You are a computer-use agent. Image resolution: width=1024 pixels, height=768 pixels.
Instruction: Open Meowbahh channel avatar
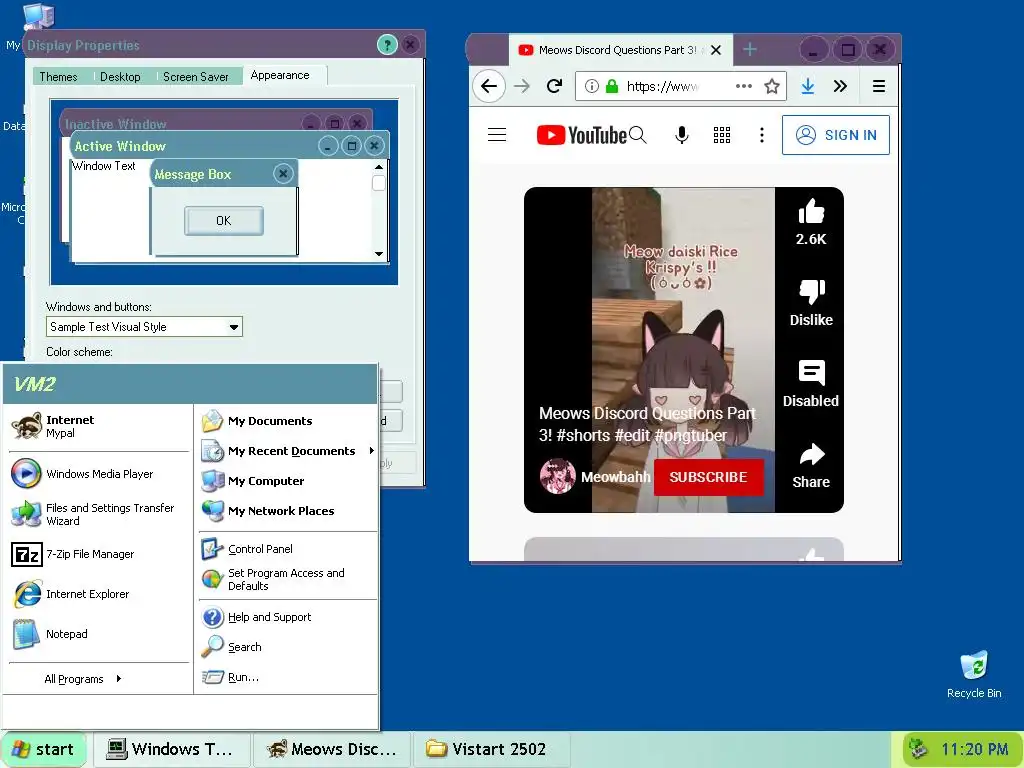(558, 477)
